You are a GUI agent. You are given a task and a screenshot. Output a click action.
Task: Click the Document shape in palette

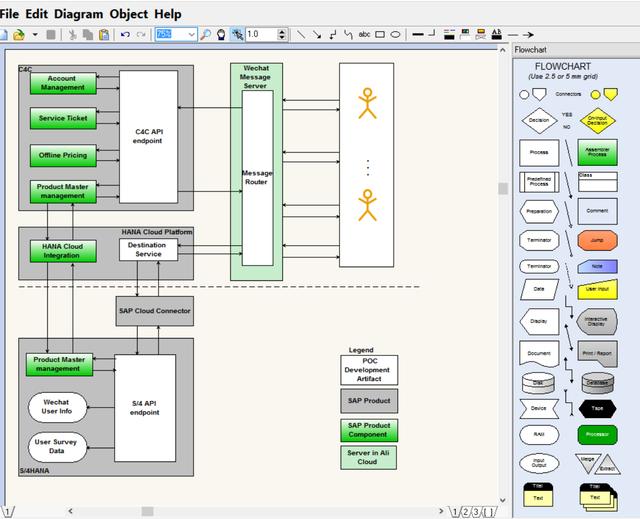tap(539, 353)
